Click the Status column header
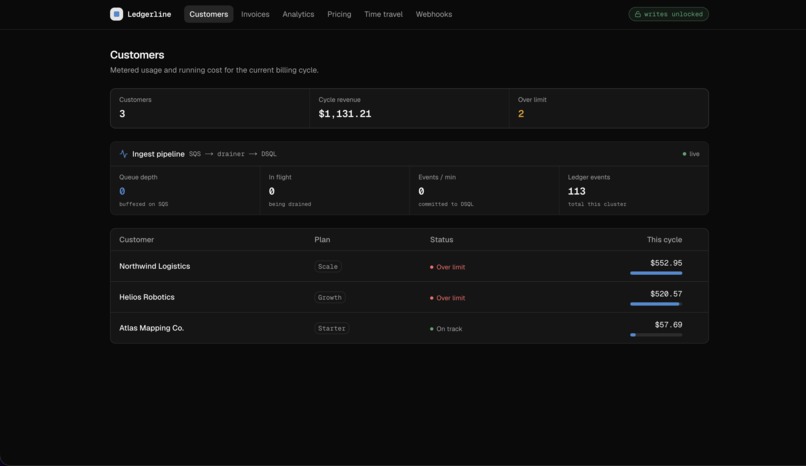 (x=442, y=239)
